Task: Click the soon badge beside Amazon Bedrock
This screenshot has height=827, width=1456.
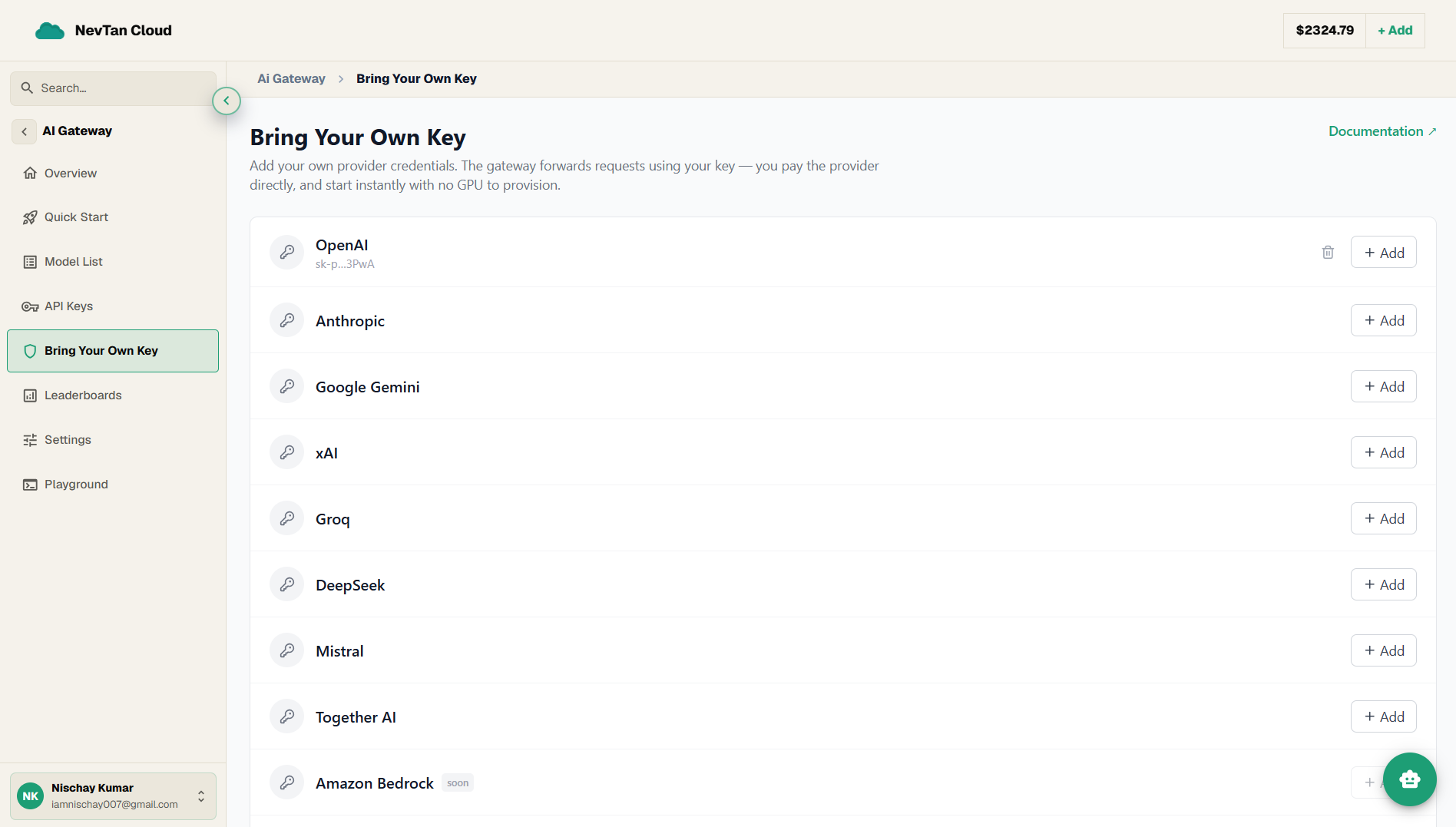Action: coord(458,783)
